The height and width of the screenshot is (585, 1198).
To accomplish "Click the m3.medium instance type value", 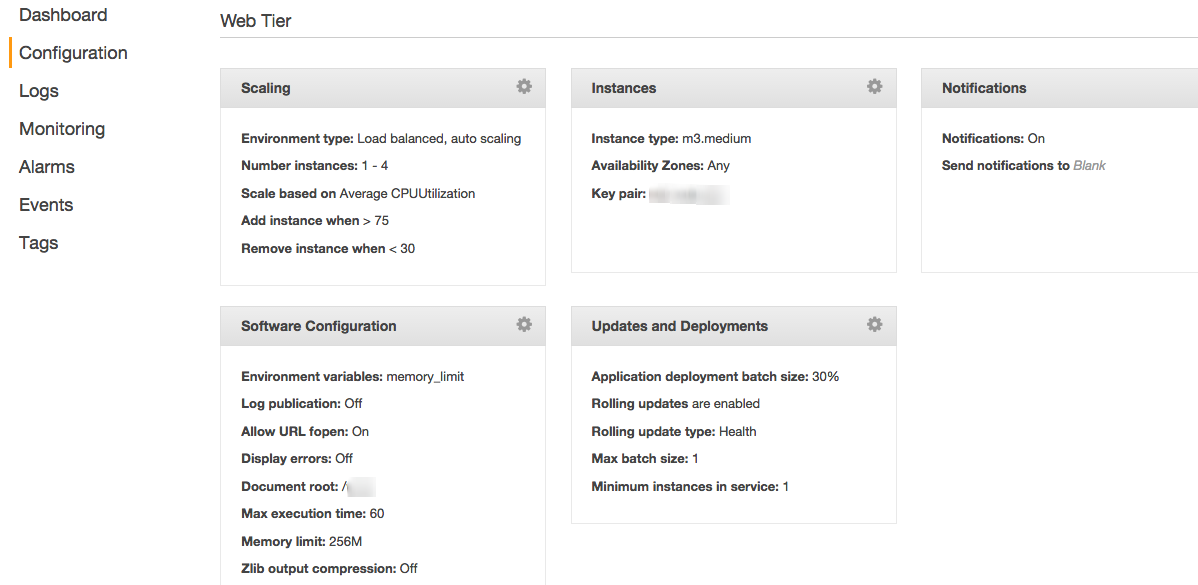I will (717, 139).
